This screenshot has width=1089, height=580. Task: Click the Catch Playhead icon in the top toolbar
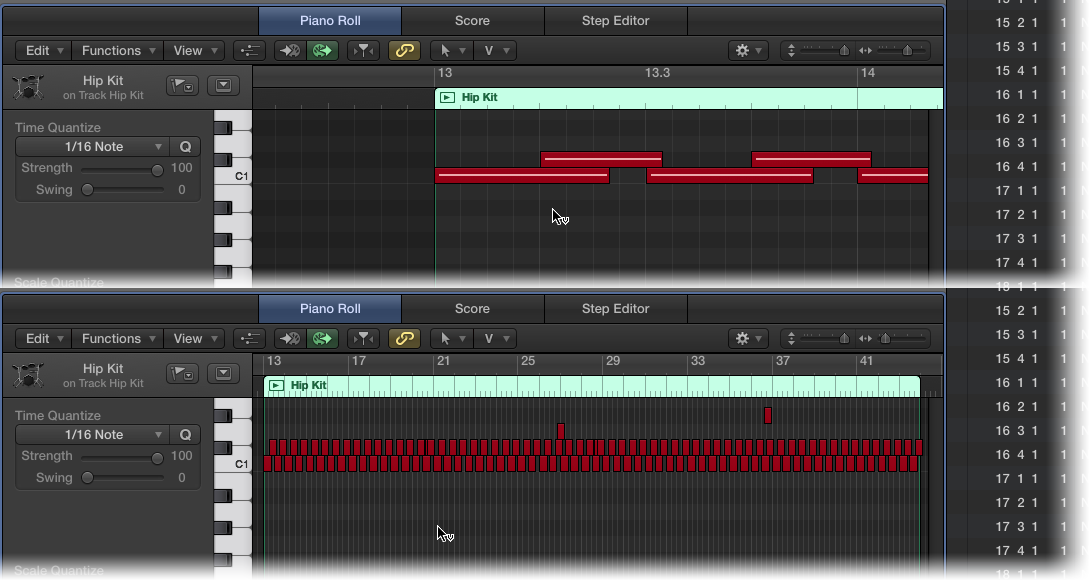point(365,51)
